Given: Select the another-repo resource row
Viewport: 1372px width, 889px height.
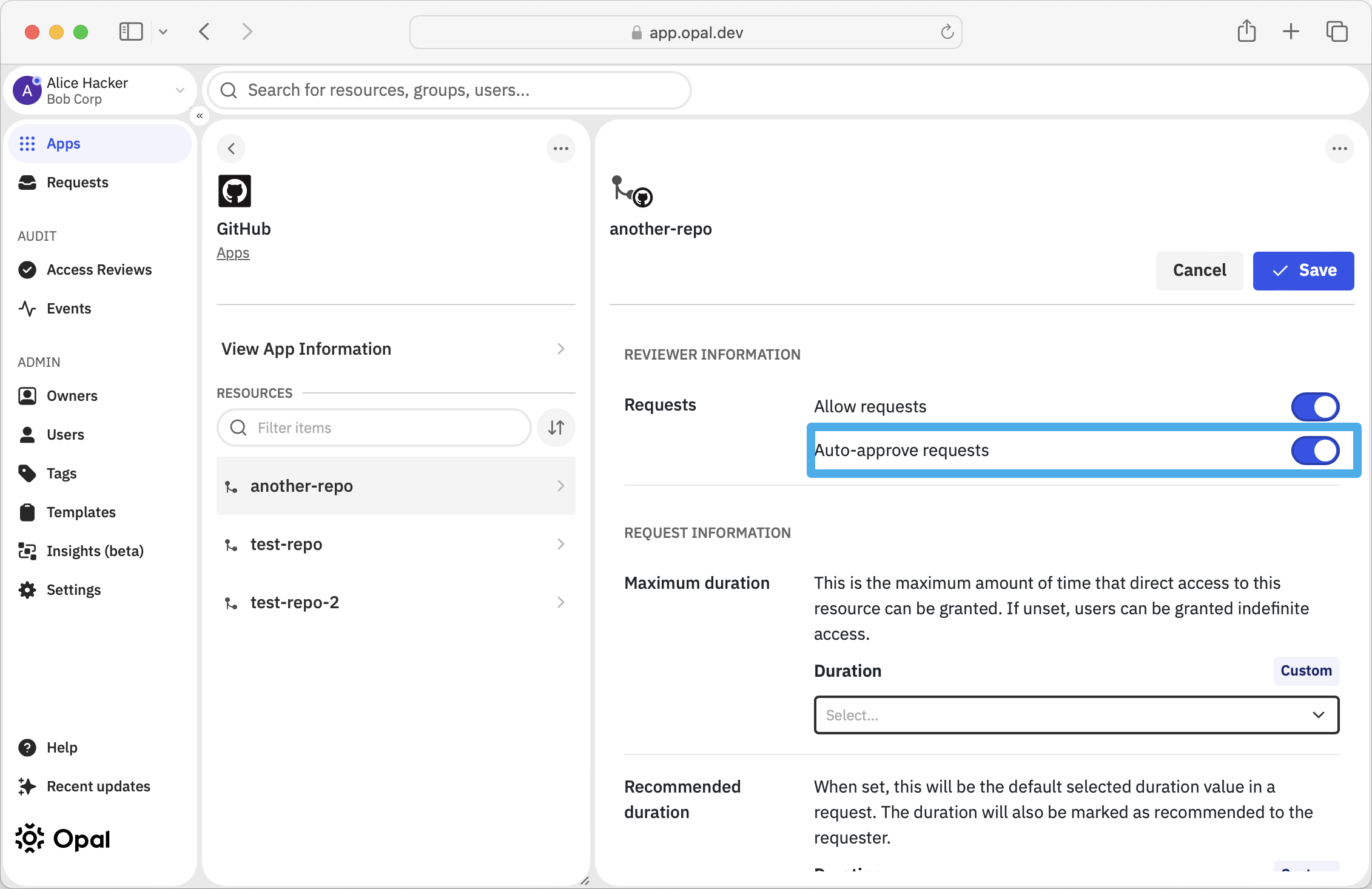Looking at the screenshot, I should coord(395,486).
